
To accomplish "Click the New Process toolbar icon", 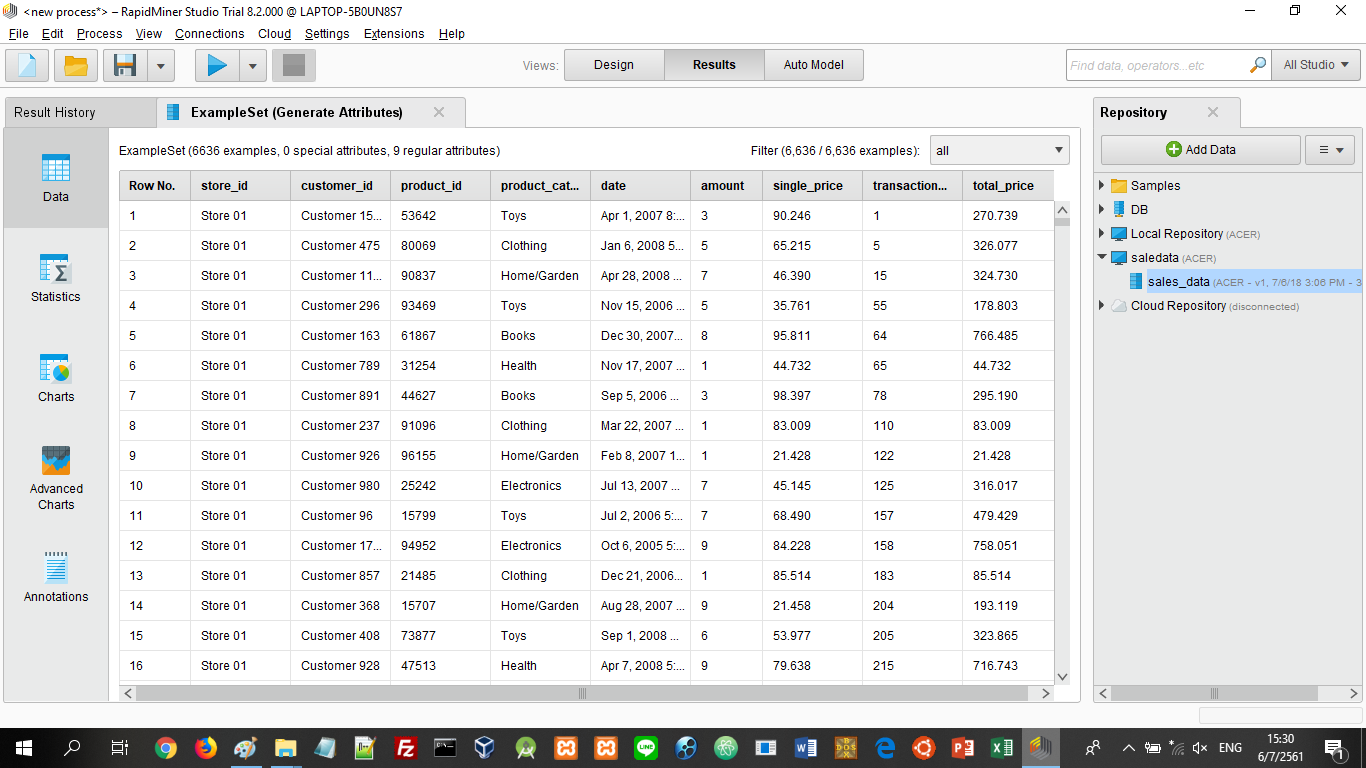I will click(x=27, y=66).
